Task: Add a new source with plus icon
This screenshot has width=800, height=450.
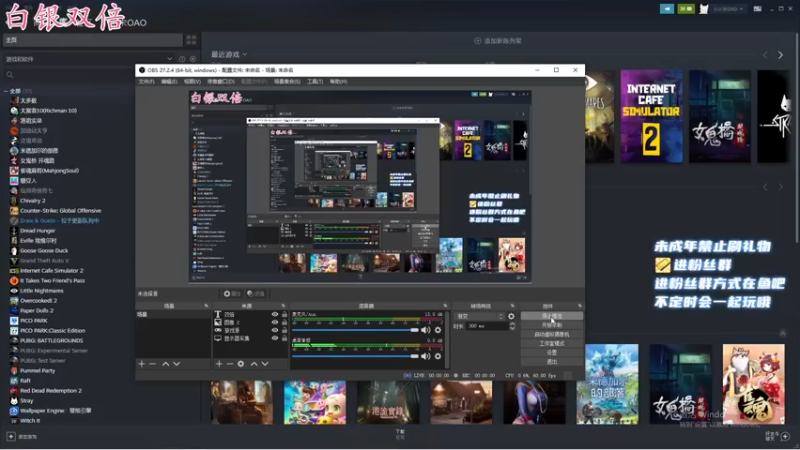Action: click(219, 364)
